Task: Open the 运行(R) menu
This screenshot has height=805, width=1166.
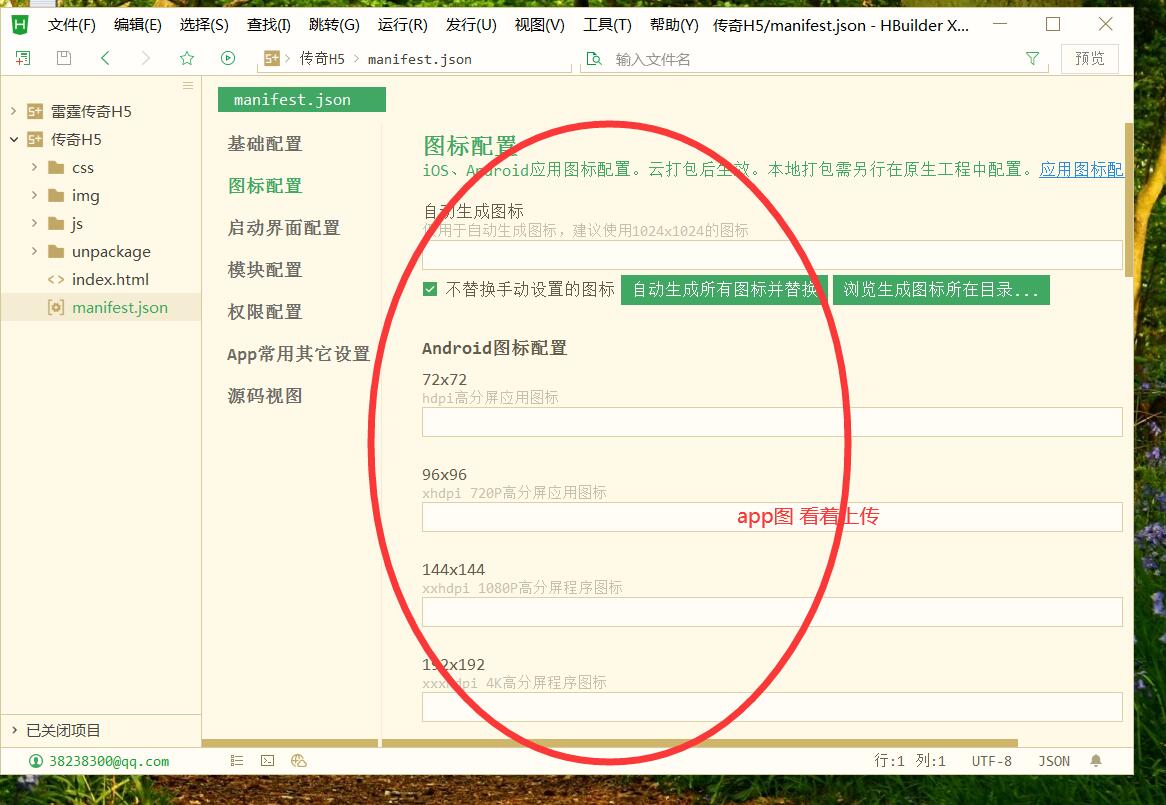Action: 402,25
